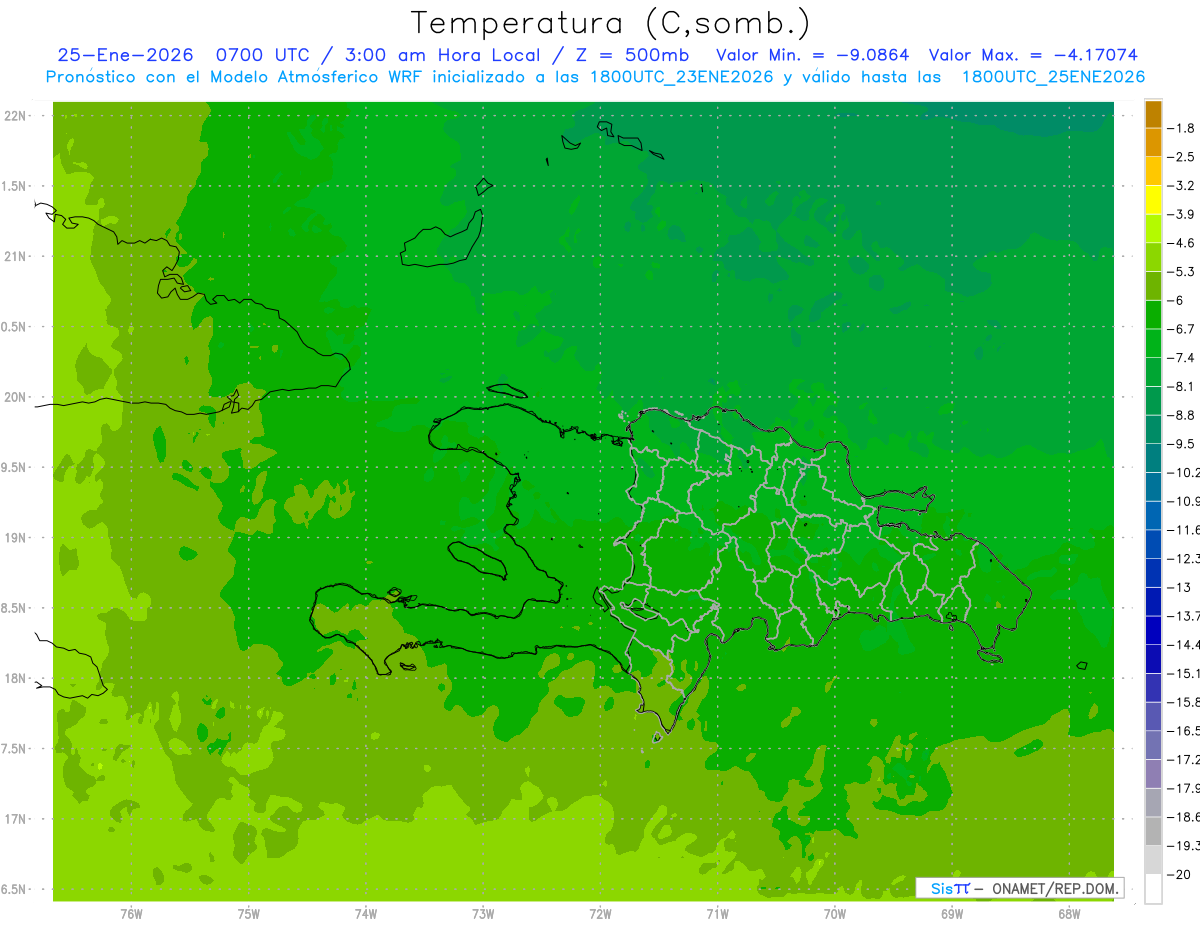Screen dimensions: 1200x927
Task: Click the '72W' longitude axis label
Action: click(x=600, y=914)
